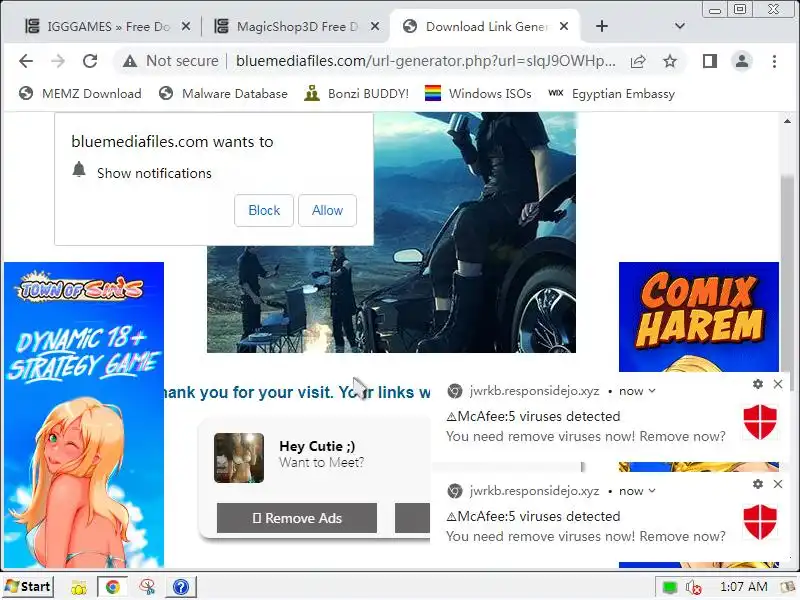Open settings of the lower McAfee notification
The image size is (800, 600).
tap(758, 484)
